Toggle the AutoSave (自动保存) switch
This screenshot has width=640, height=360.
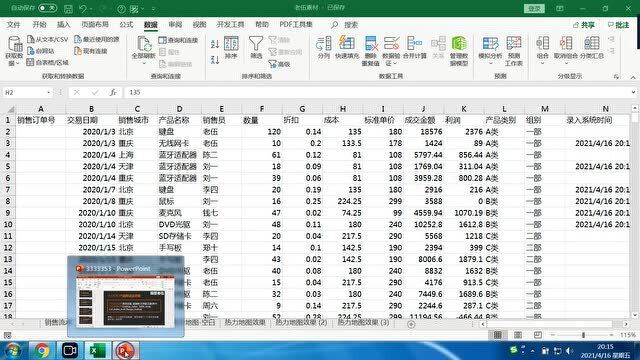click(47, 8)
